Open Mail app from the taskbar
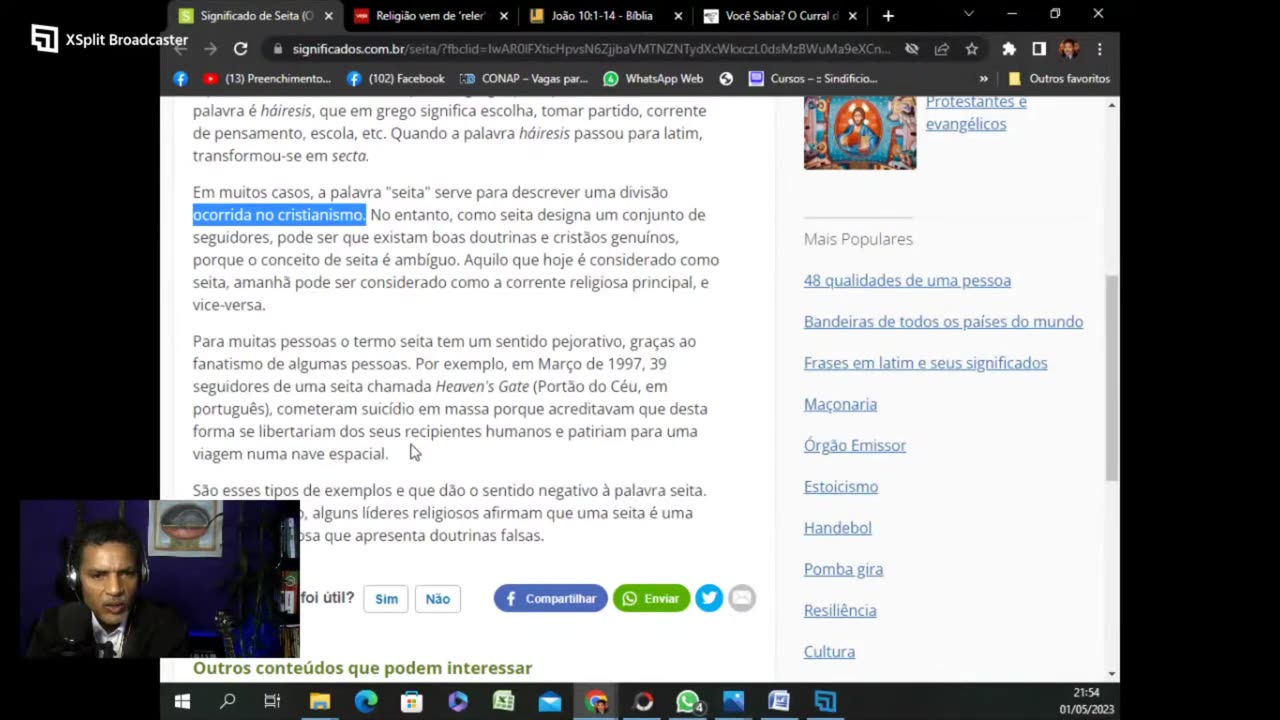This screenshot has width=1280, height=720. pyautogui.click(x=550, y=701)
